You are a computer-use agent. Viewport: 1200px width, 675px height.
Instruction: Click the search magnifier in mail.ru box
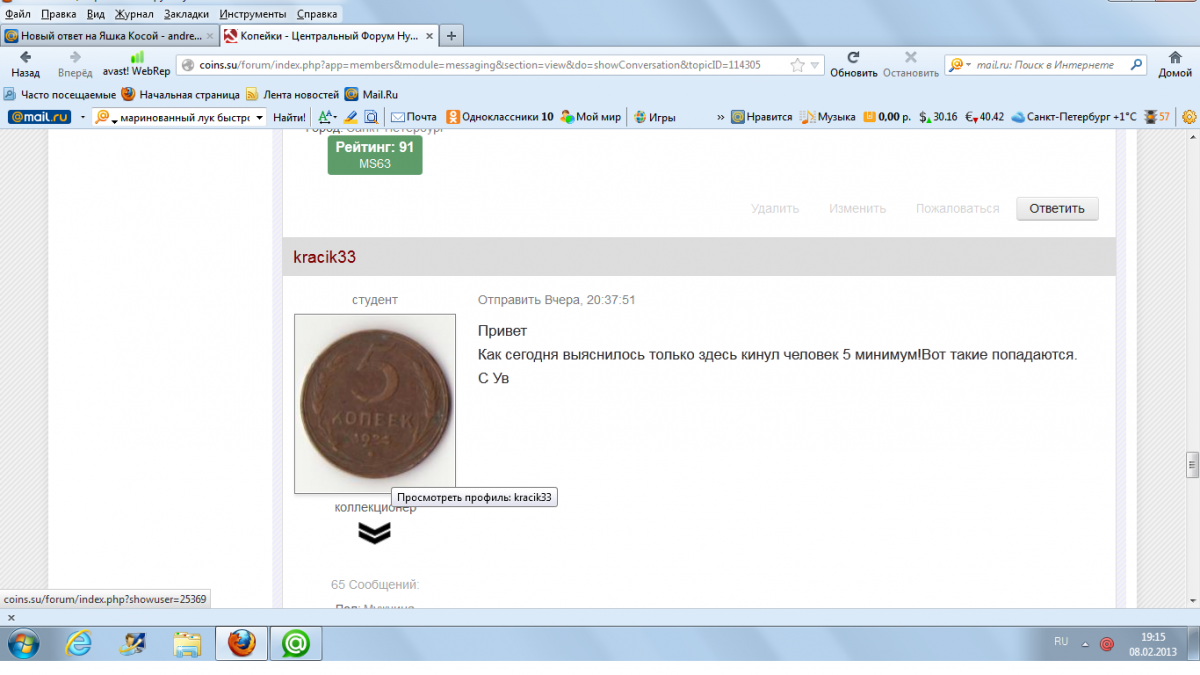pos(1136,65)
